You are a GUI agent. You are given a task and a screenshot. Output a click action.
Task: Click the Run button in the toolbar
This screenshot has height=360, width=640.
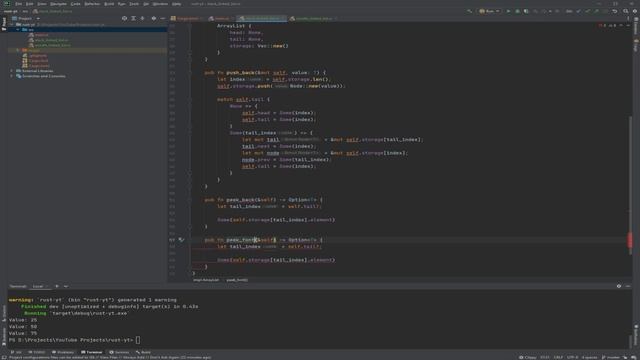pyautogui.click(x=508, y=11)
